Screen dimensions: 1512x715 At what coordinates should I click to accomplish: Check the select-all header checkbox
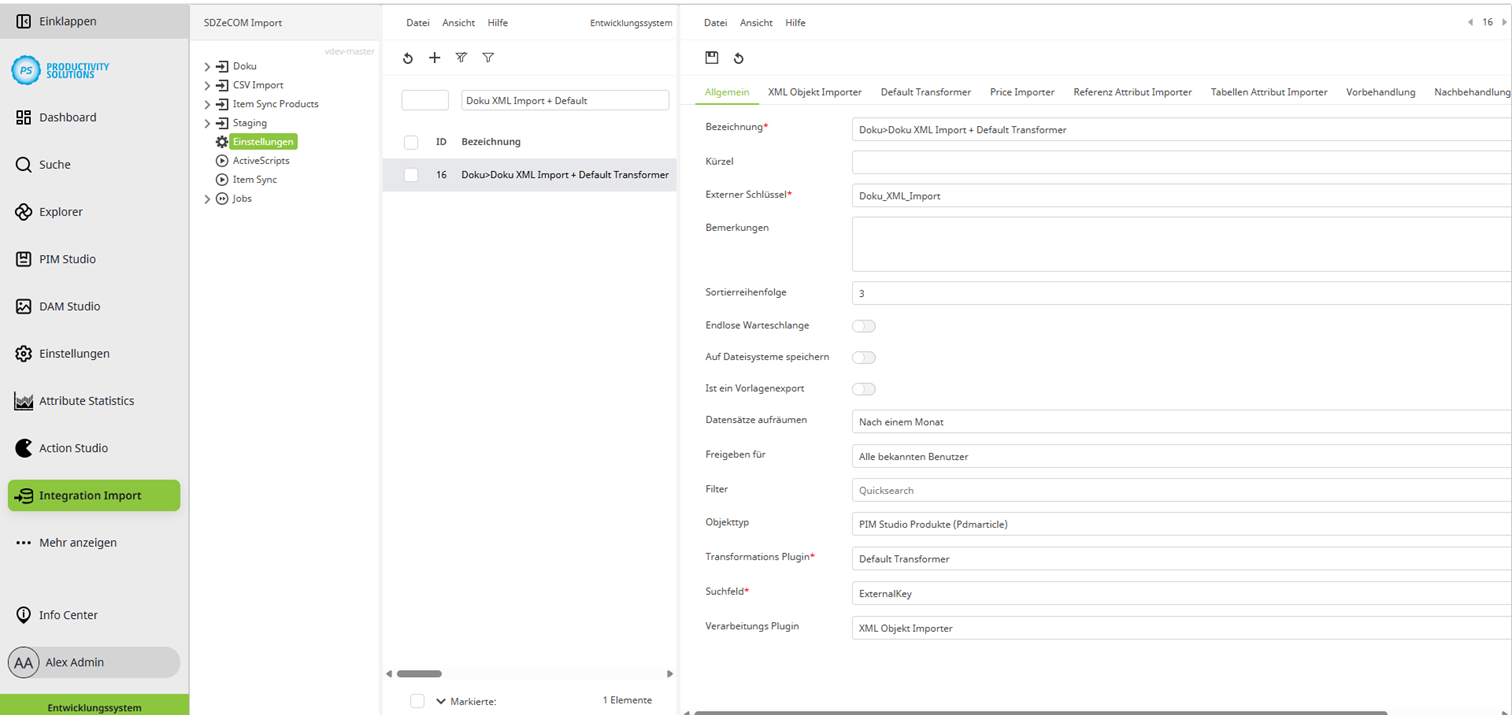pyautogui.click(x=411, y=142)
